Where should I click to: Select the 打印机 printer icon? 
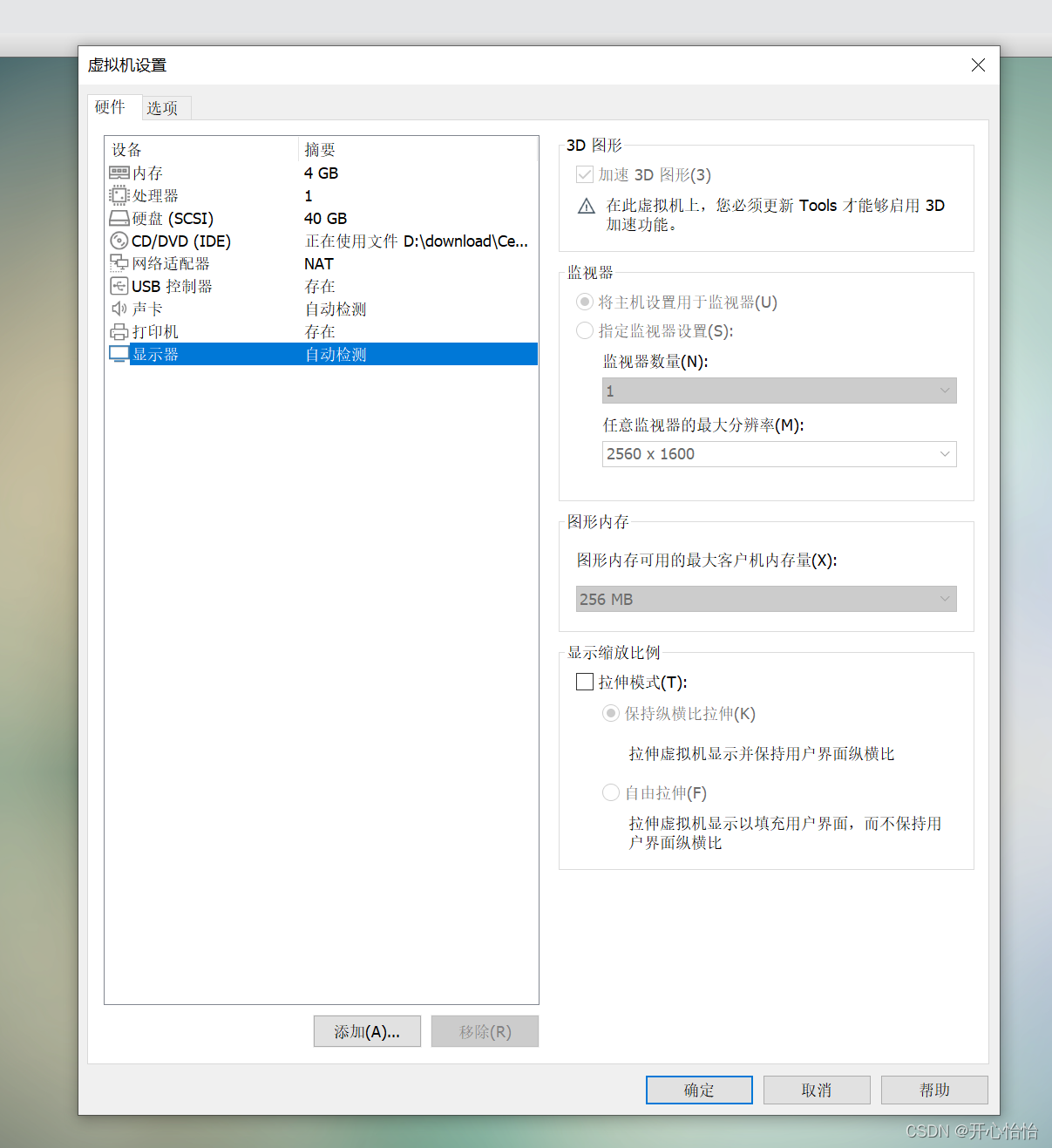(x=119, y=331)
